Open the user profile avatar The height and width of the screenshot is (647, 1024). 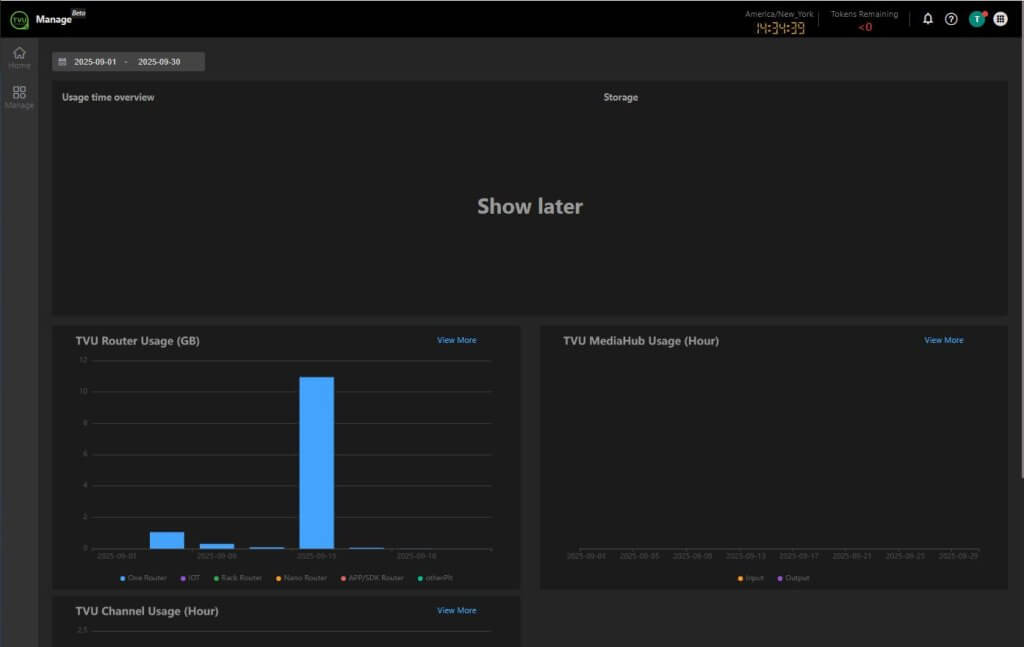[977, 19]
